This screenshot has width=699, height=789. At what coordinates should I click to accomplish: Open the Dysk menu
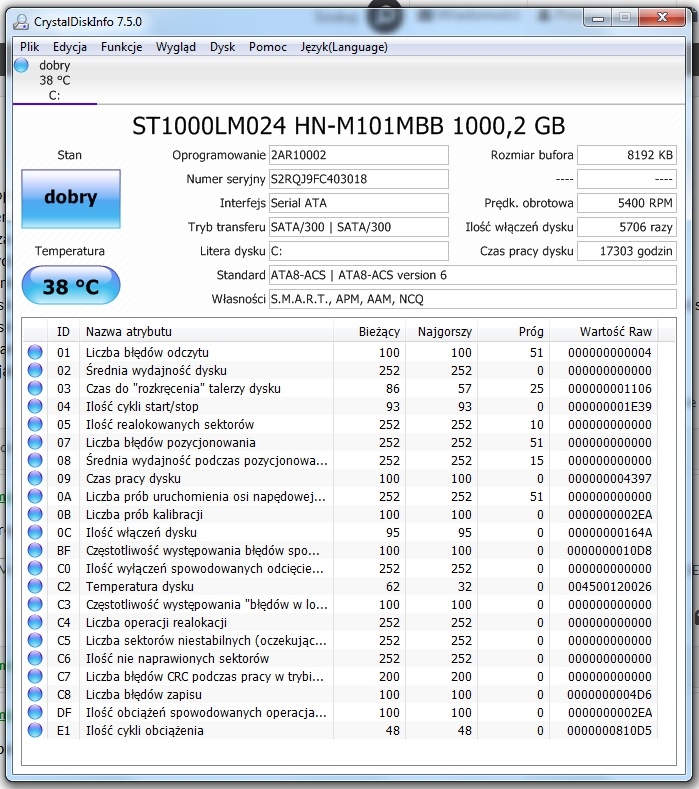(222, 47)
